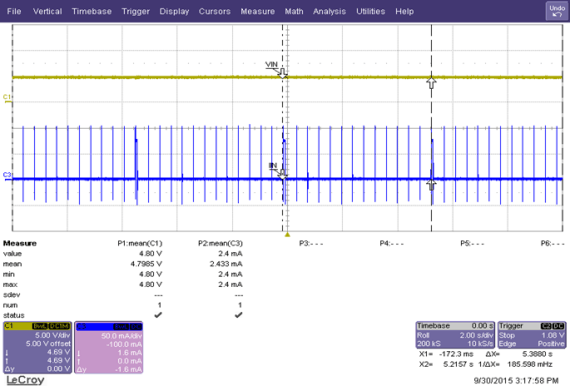Open the Cursors menu
The width and height of the screenshot is (570, 386).
(x=214, y=11)
